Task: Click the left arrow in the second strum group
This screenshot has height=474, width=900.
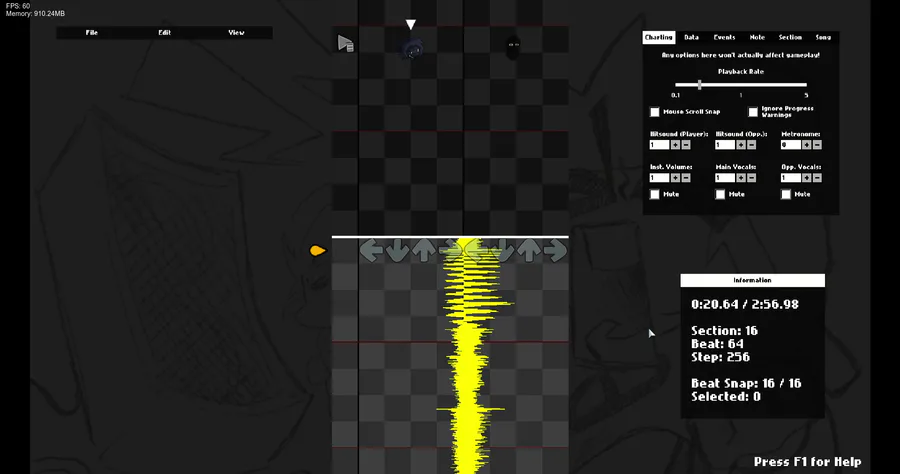Action: 476,251
